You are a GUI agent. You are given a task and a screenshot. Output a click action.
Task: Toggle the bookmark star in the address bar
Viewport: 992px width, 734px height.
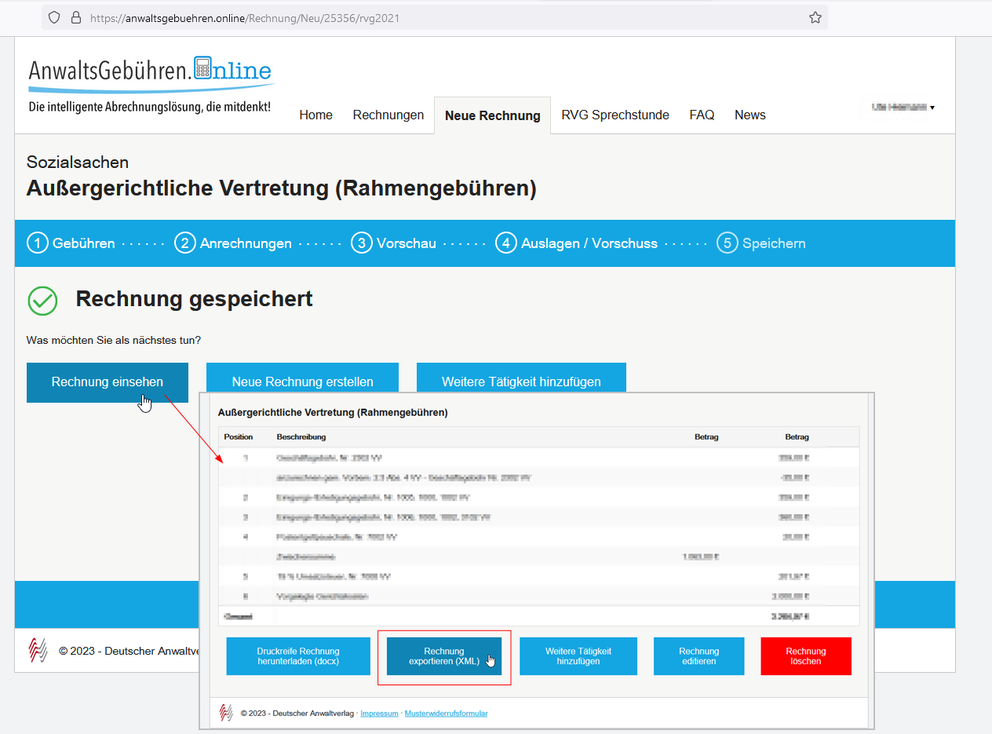pos(815,16)
